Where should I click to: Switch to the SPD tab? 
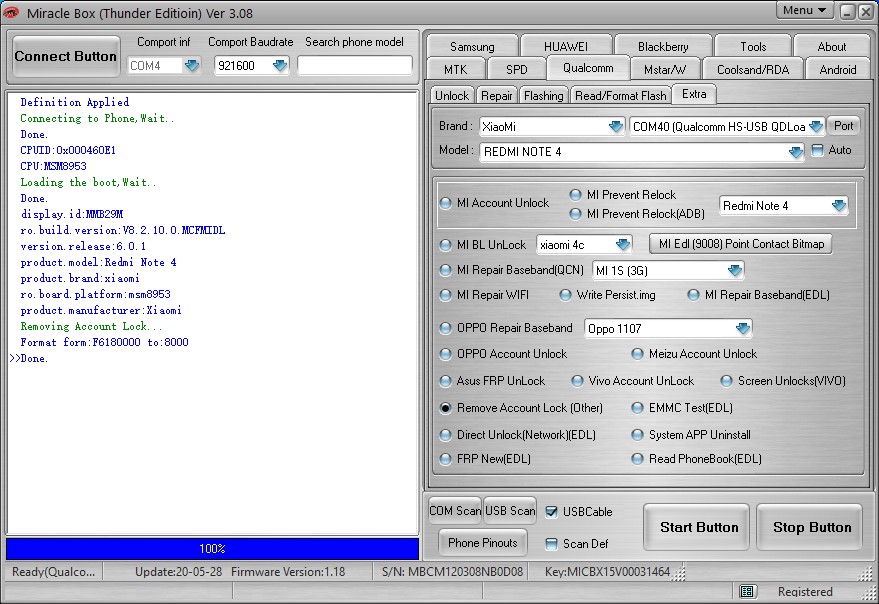point(516,70)
